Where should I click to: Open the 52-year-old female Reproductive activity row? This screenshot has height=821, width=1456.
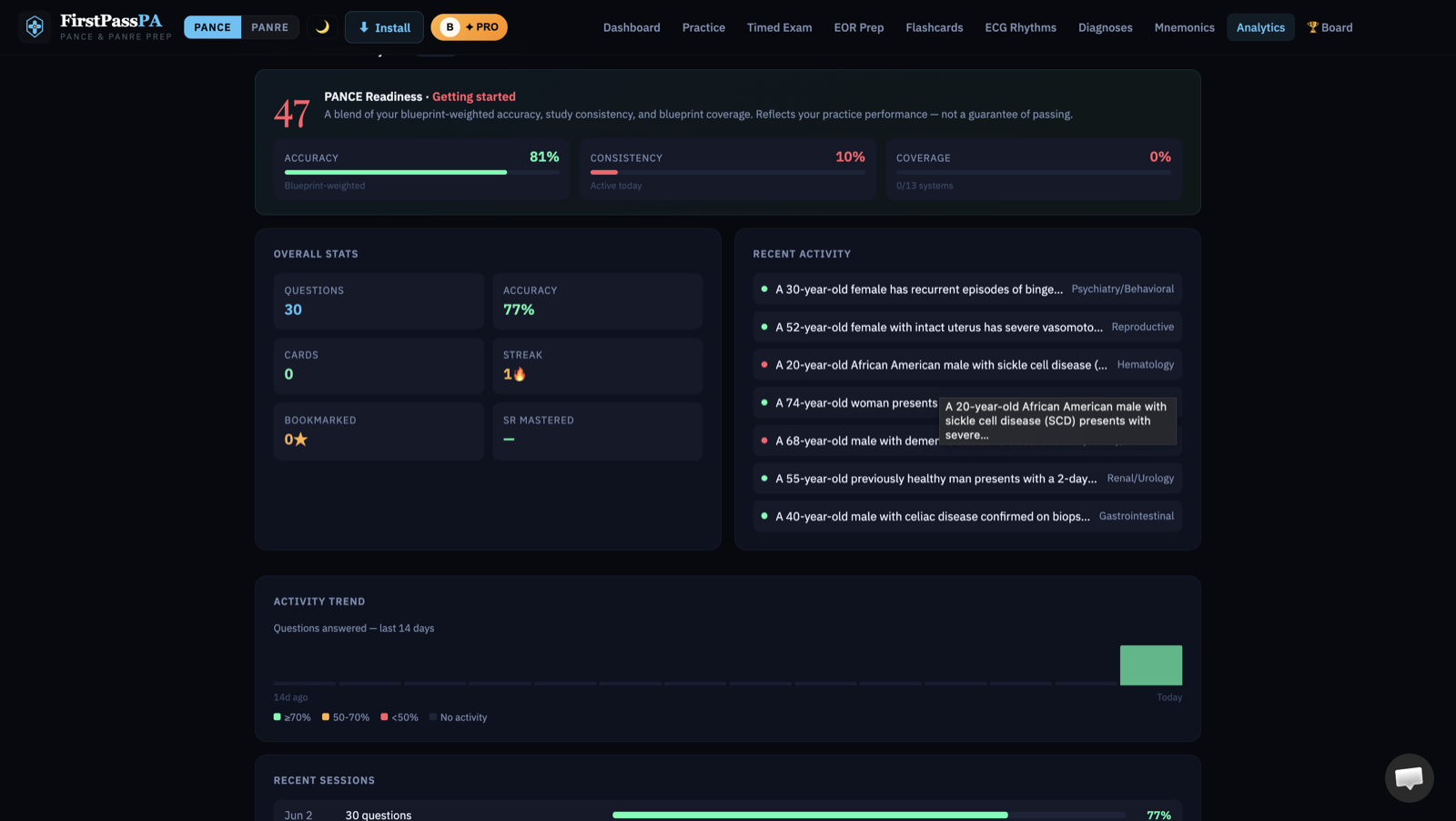967,327
